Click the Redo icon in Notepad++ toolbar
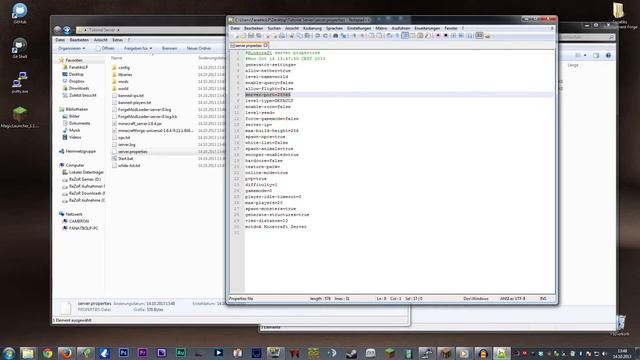Screen dimensions: 640x360 point(325,36)
